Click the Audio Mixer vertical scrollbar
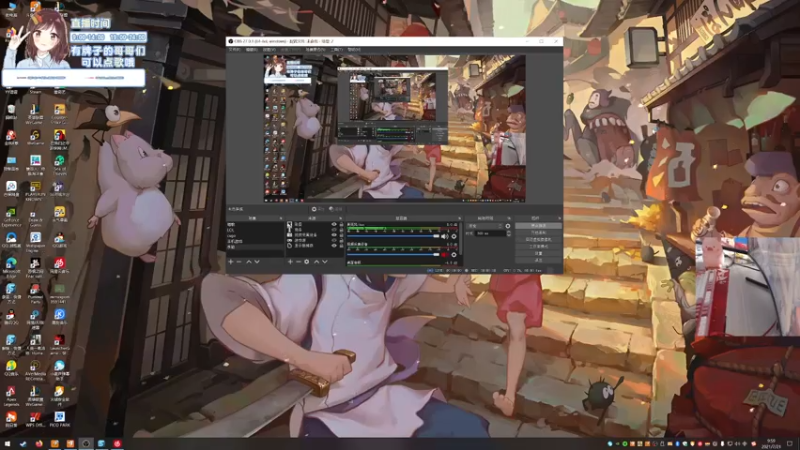This screenshot has width=800, height=450. (x=461, y=240)
